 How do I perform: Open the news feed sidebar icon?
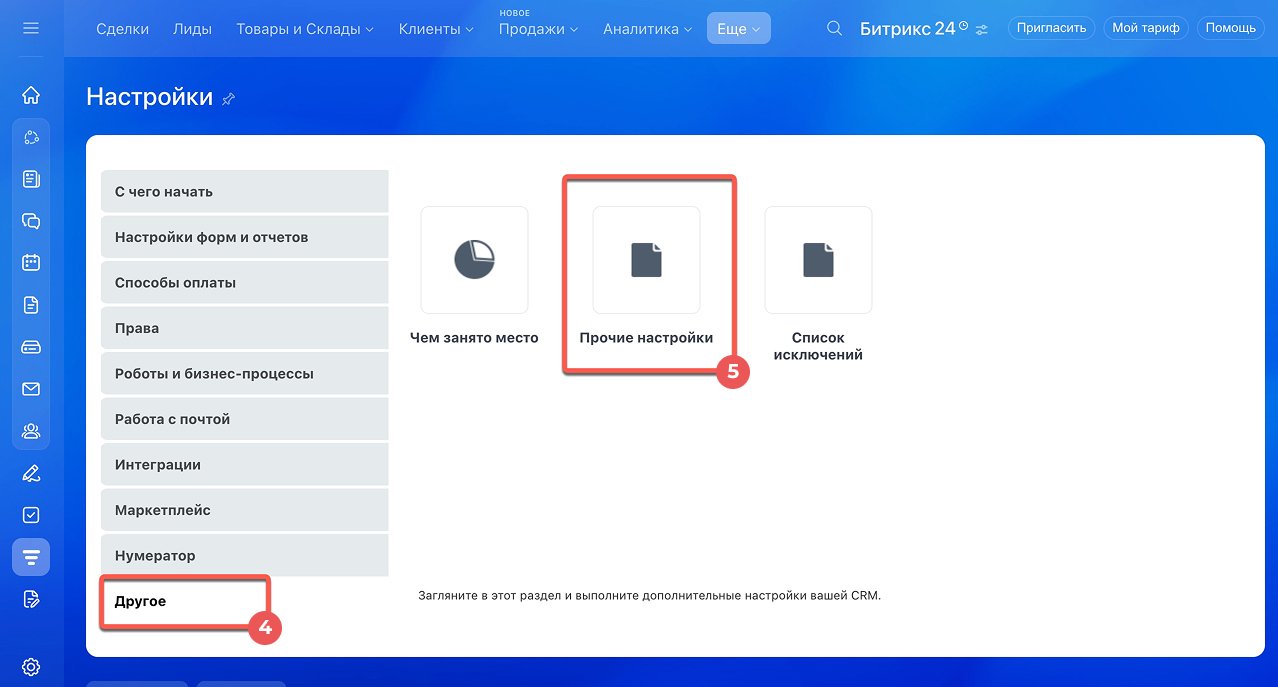(31, 179)
